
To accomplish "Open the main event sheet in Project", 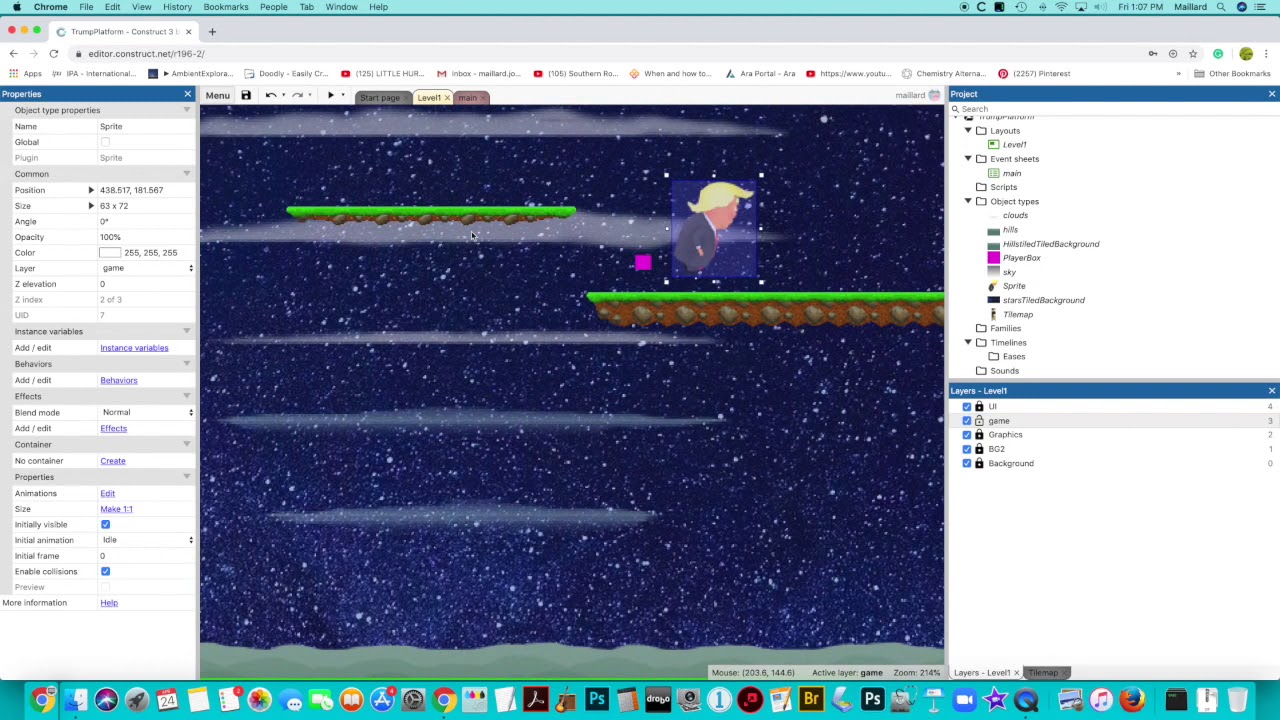I will tap(1012, 173).
